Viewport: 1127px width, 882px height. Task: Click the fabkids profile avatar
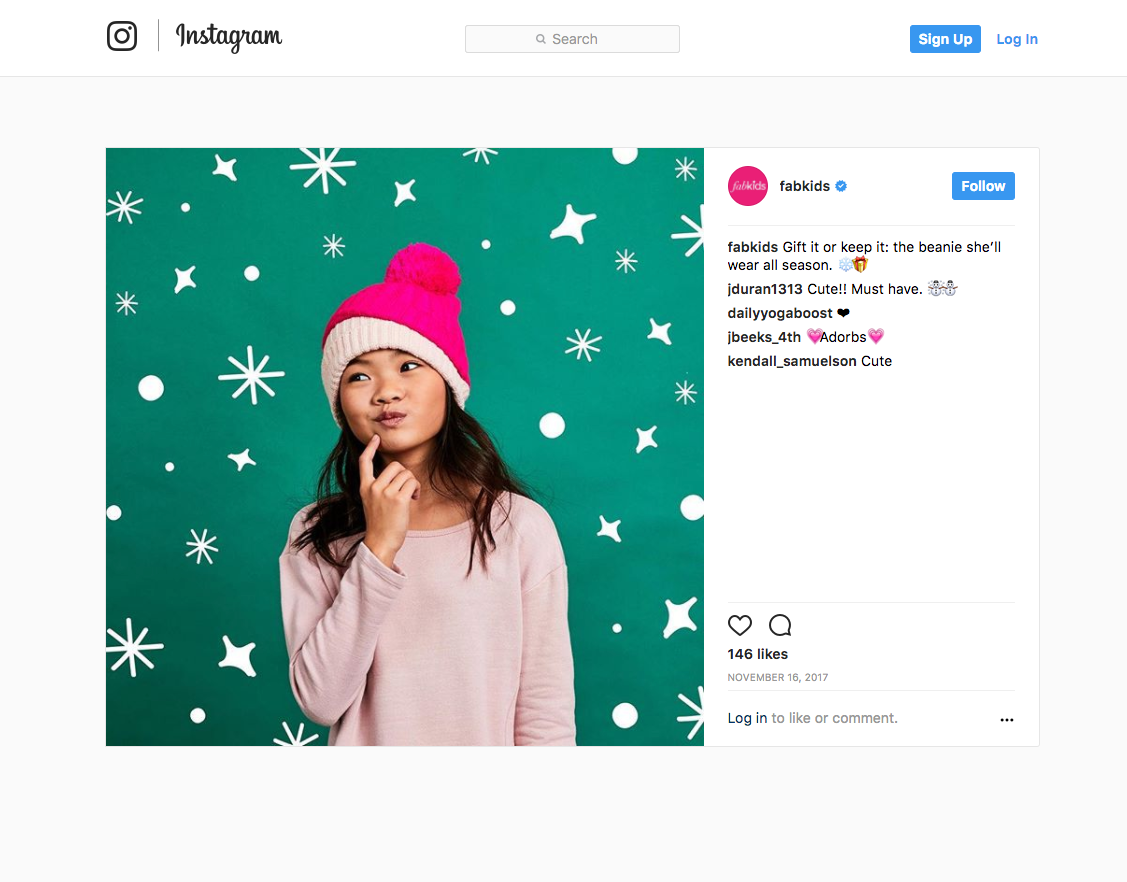(748, 186)
